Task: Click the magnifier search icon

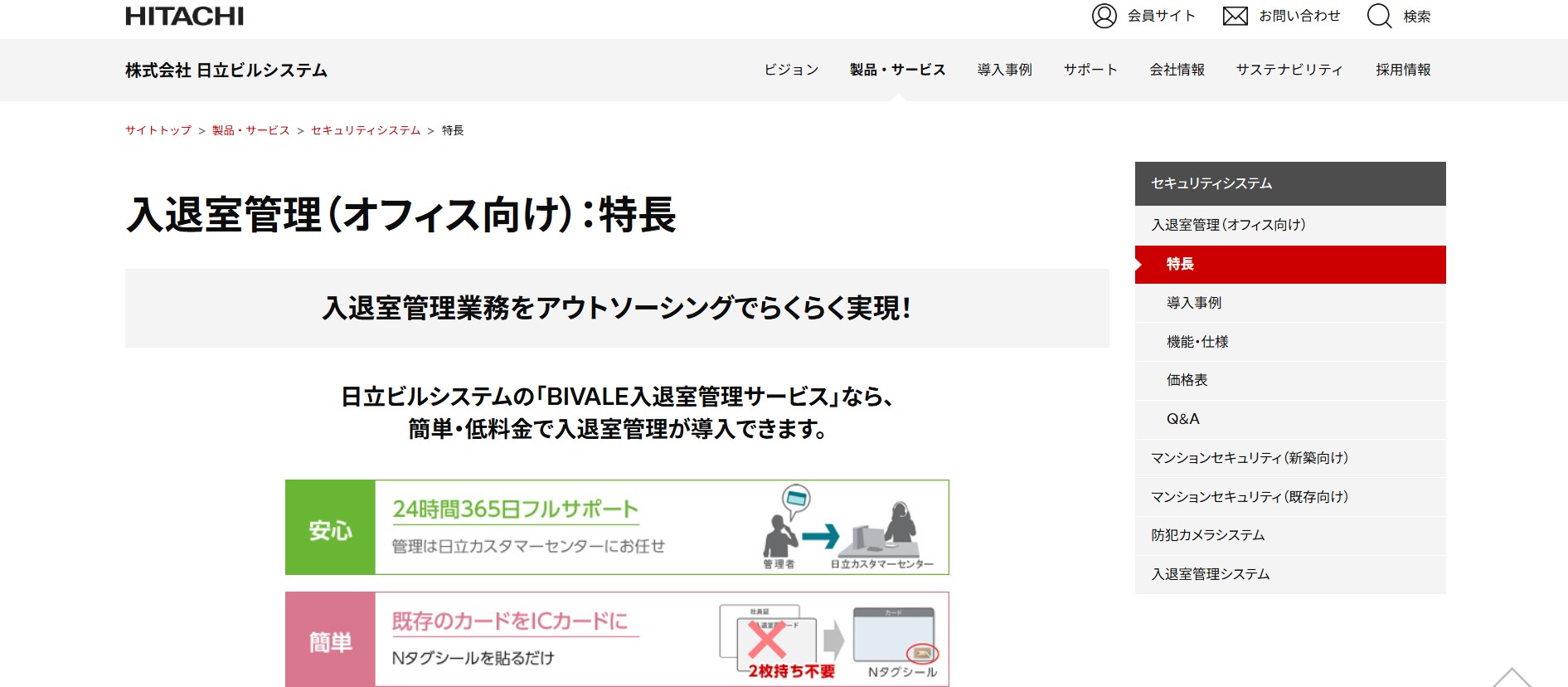Action: [x=1379, y=16]
